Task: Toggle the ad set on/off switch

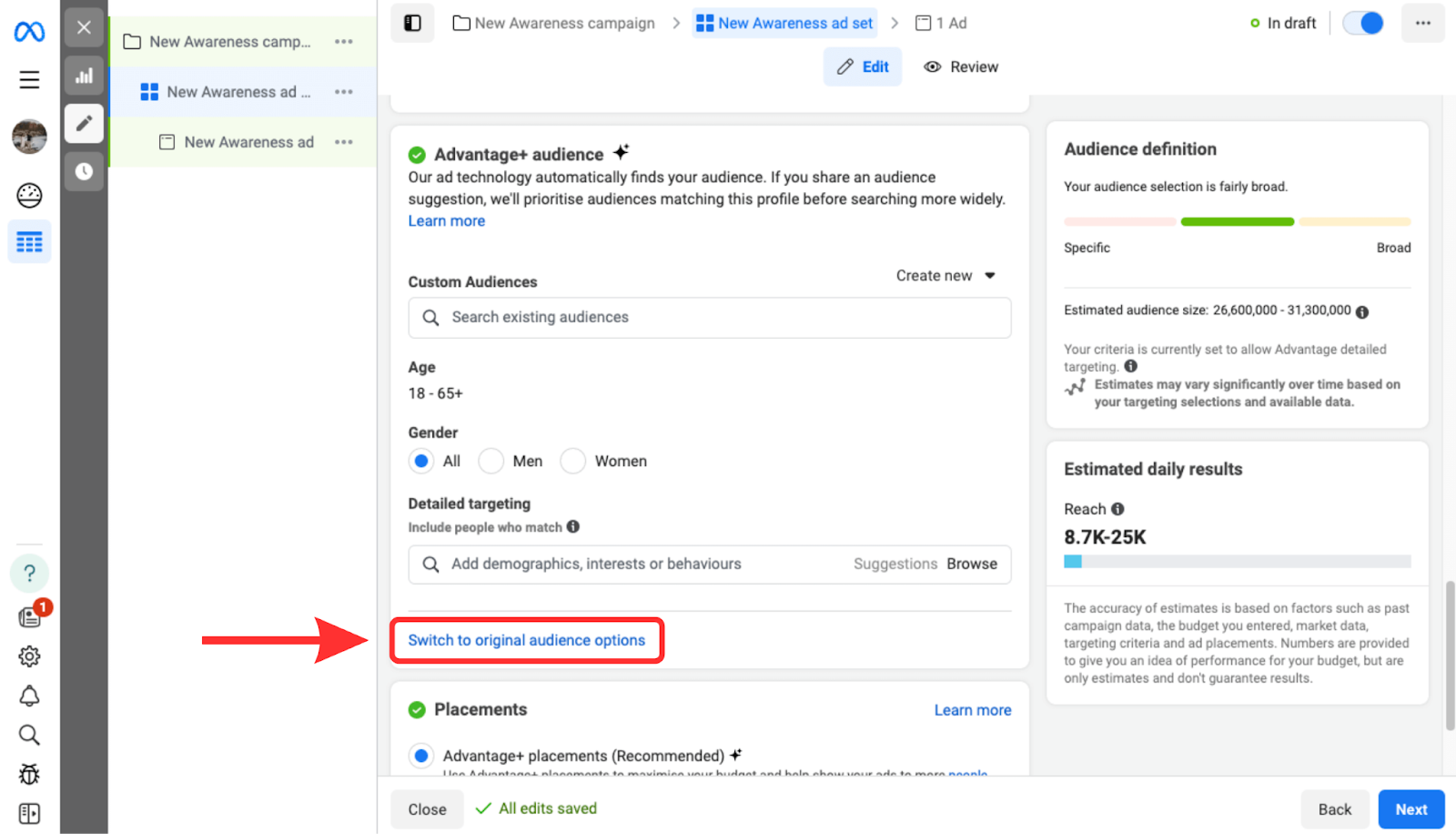Action: 1363,24
